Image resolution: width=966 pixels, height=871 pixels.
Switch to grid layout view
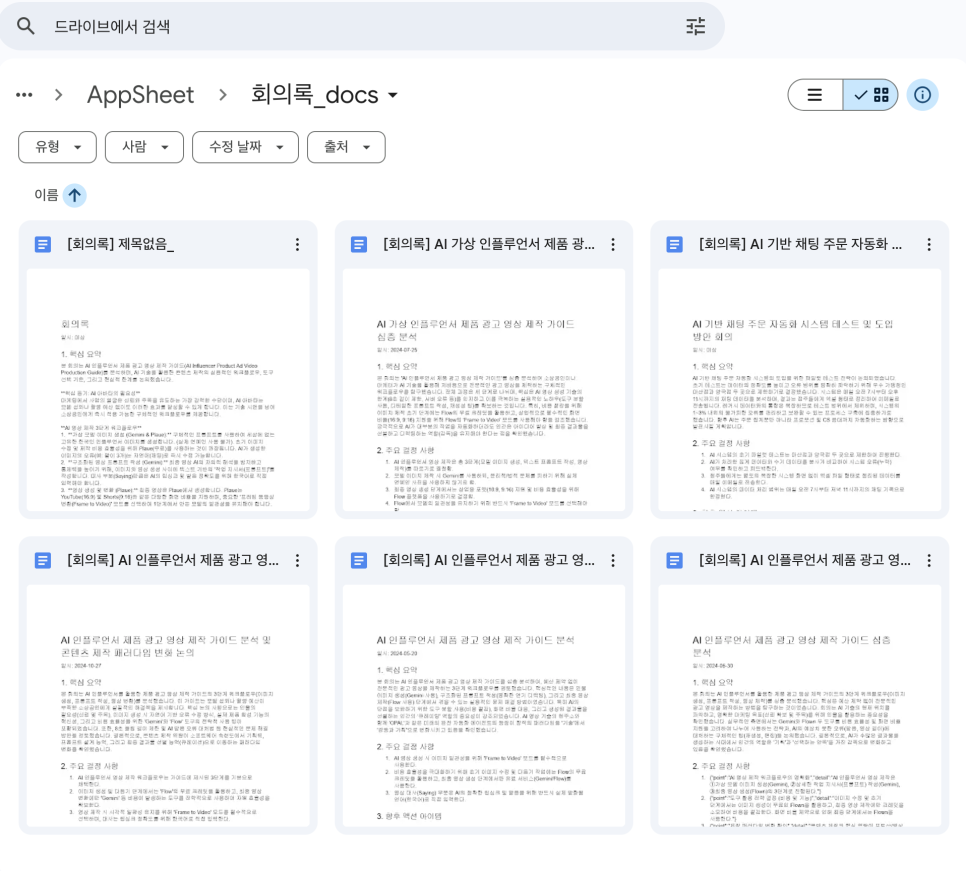[871, 95]
